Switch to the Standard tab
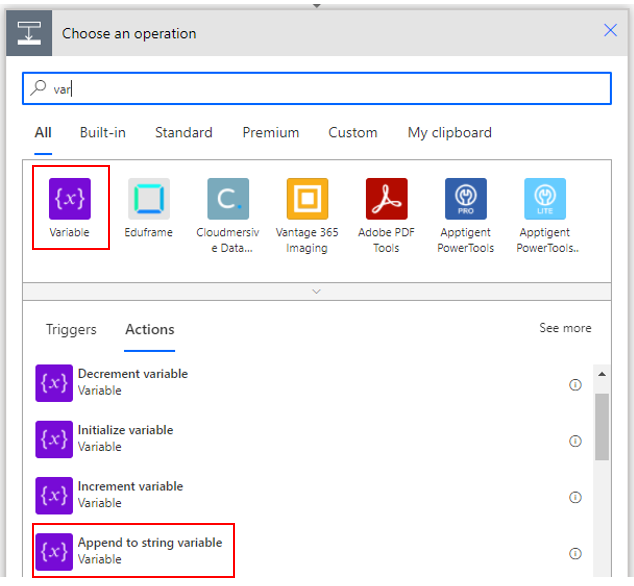 pos(184,133)
